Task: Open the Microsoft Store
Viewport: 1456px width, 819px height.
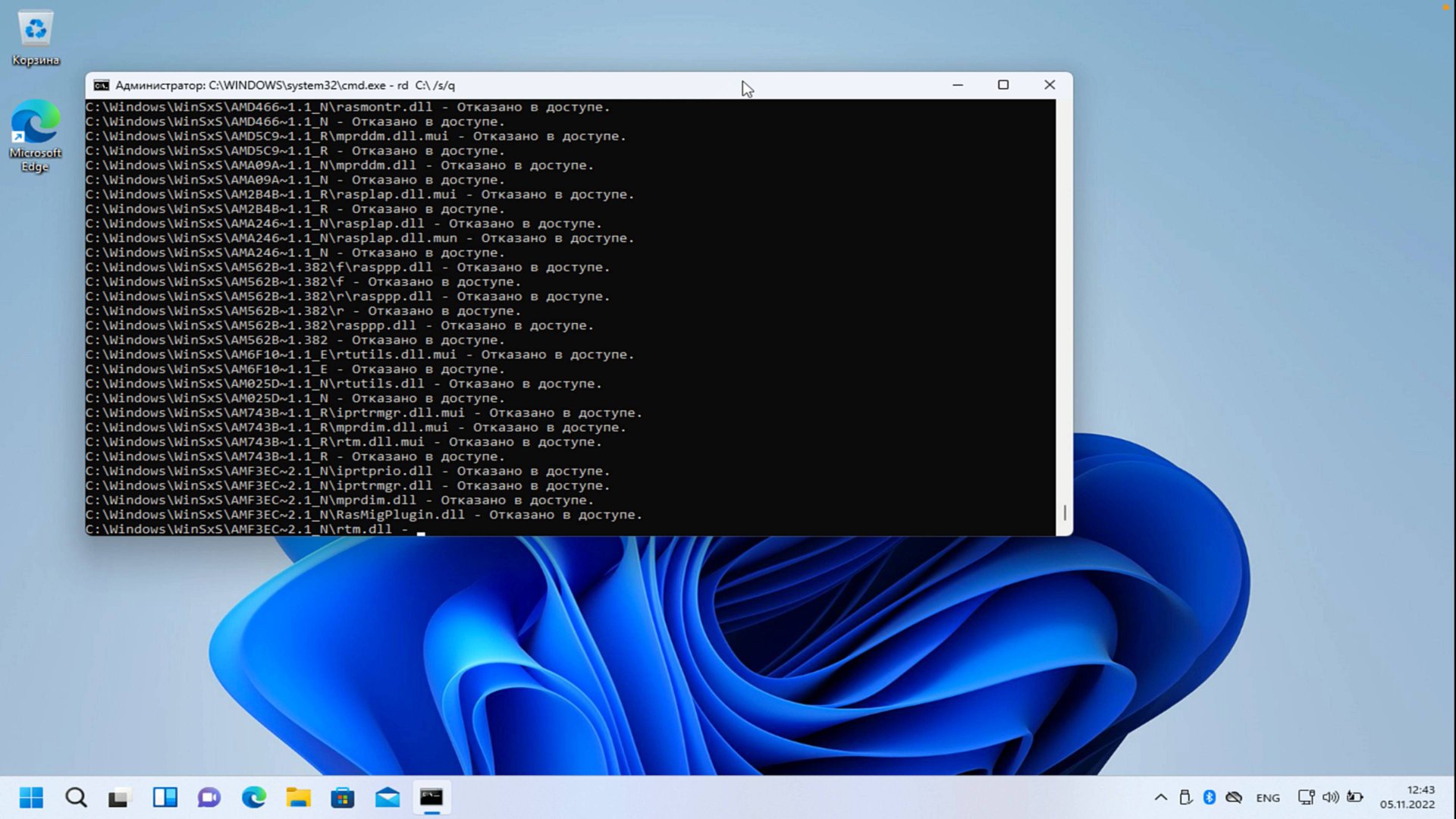Action: pyautogui.click(x=342, y=797)
